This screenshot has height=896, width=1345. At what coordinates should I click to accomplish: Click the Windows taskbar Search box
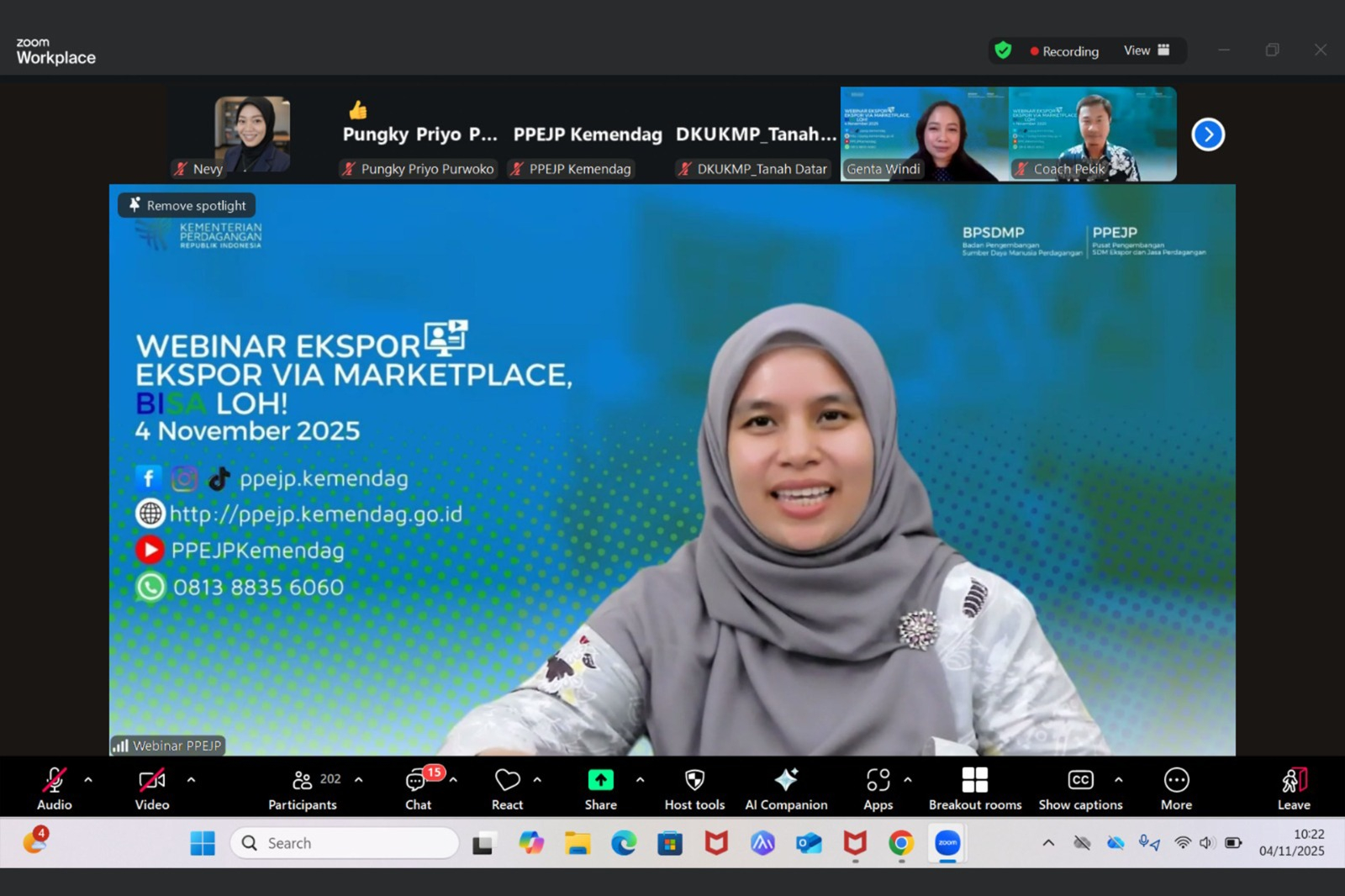click(x=345, y=843)
